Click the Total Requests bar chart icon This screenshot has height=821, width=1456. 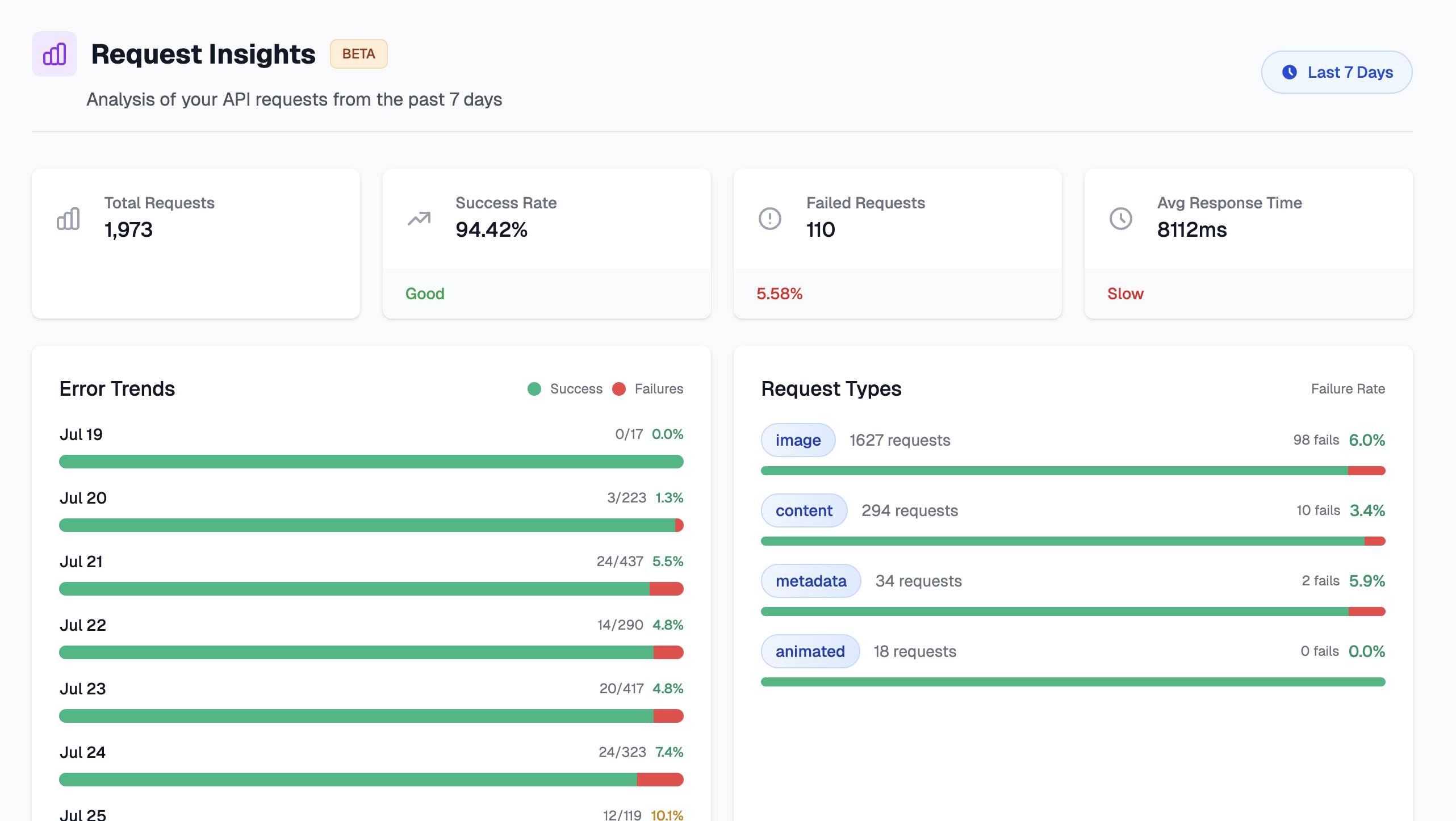tap(68, 219)
